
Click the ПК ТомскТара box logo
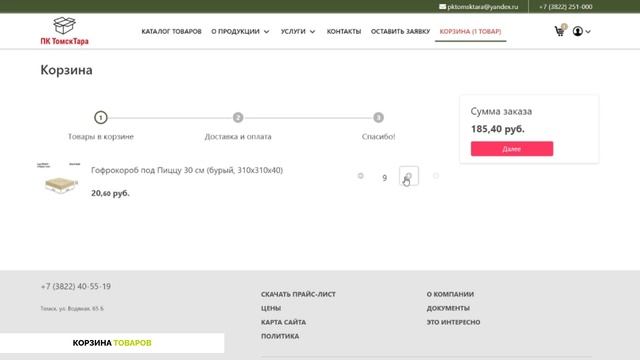(64, 31)
